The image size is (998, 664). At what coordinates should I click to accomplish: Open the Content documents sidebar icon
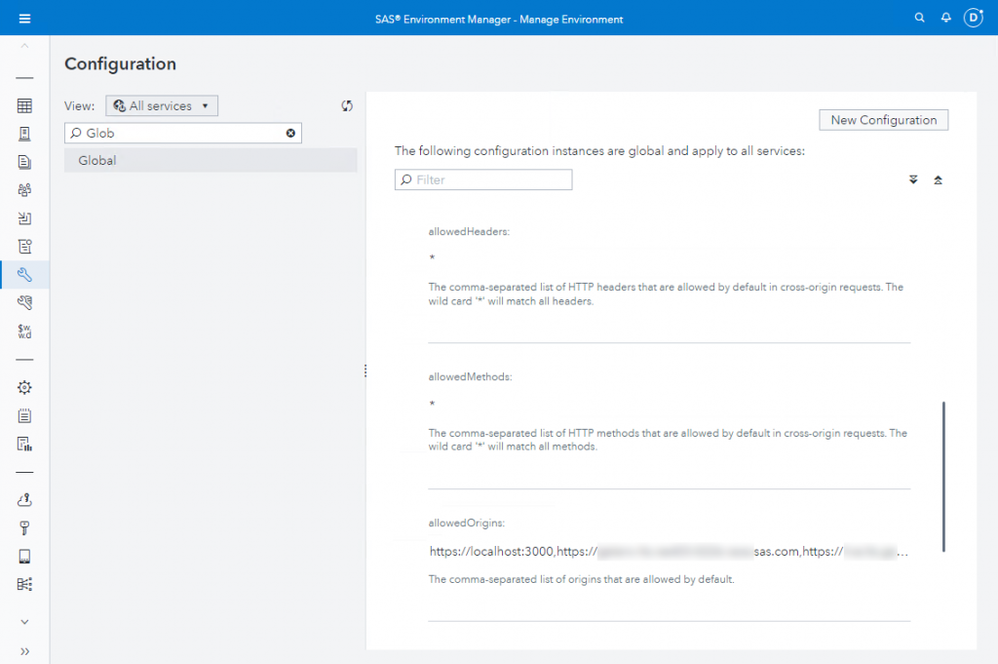pos(25,162)
